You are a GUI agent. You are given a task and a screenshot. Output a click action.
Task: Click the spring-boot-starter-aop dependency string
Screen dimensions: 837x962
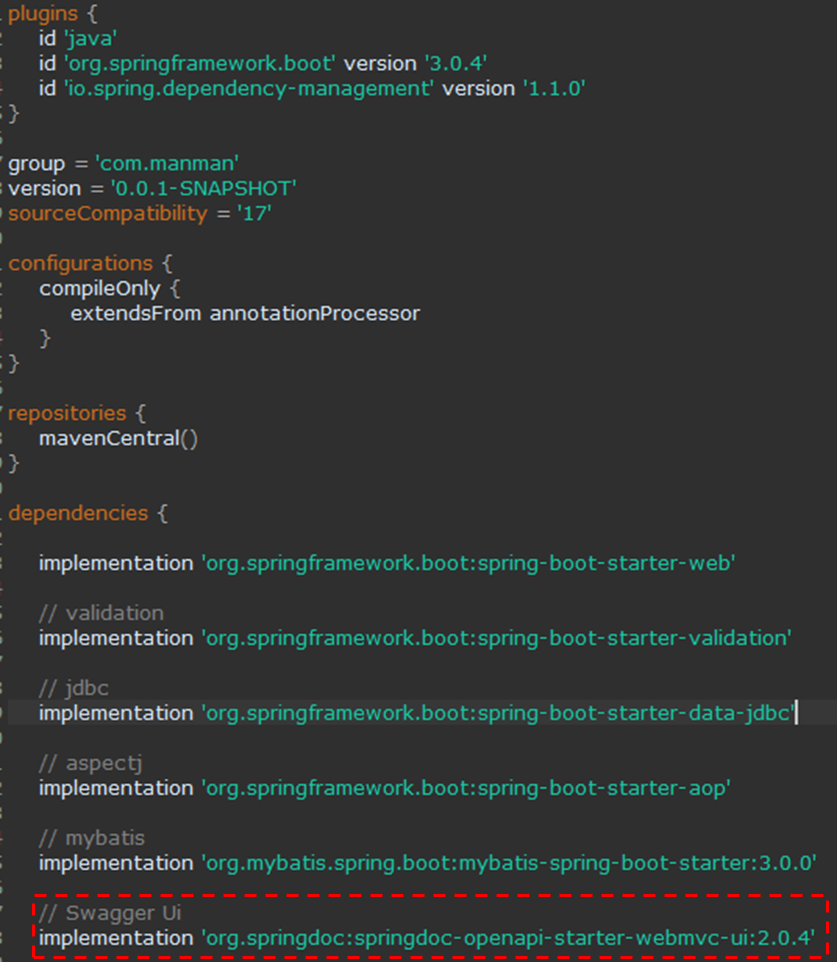pos(466,788)
